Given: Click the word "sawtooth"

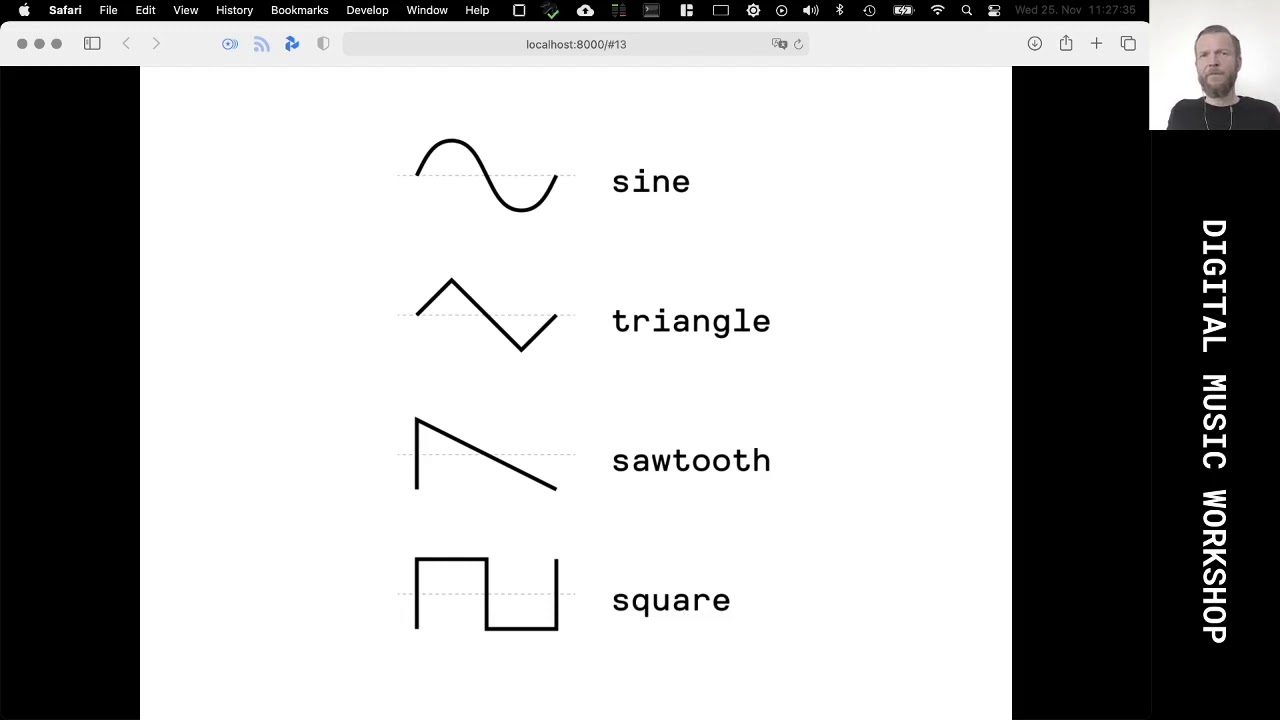Looking at the screenshot, I should [691, 460].
